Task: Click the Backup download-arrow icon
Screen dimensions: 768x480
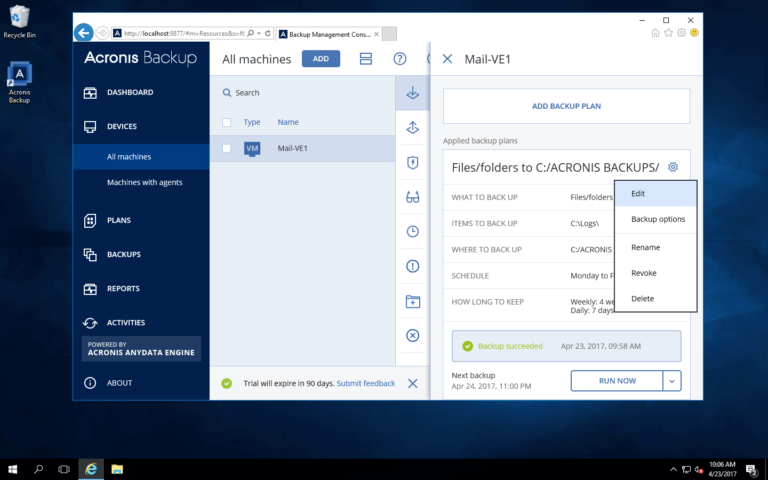Action: coord(412,93)
